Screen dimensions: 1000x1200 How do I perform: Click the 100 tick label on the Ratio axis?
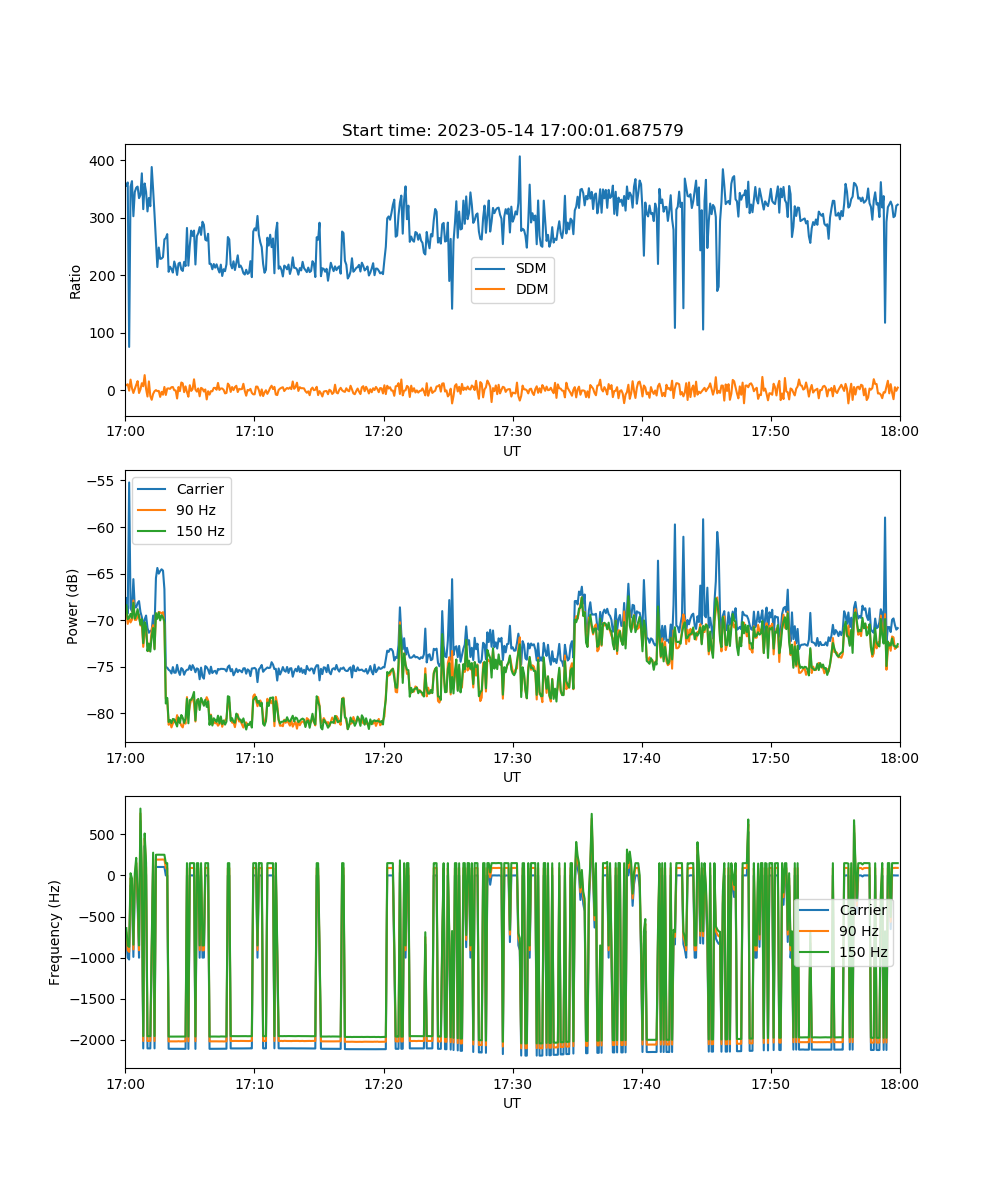coord(104,333)
